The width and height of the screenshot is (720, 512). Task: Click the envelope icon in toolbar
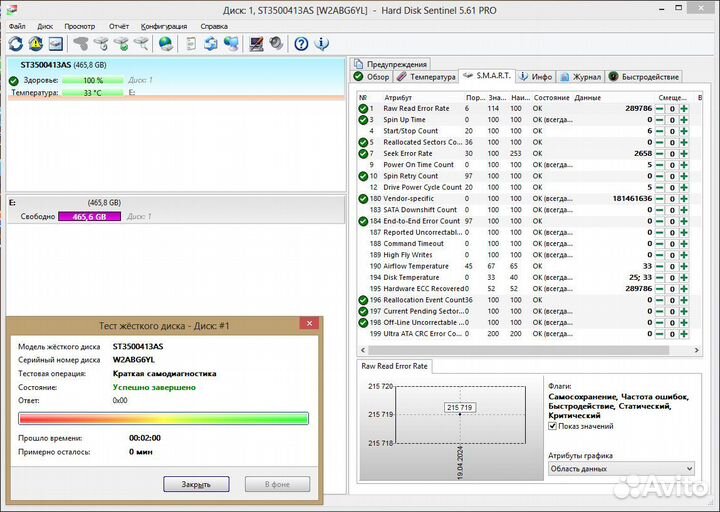(55, 44)
